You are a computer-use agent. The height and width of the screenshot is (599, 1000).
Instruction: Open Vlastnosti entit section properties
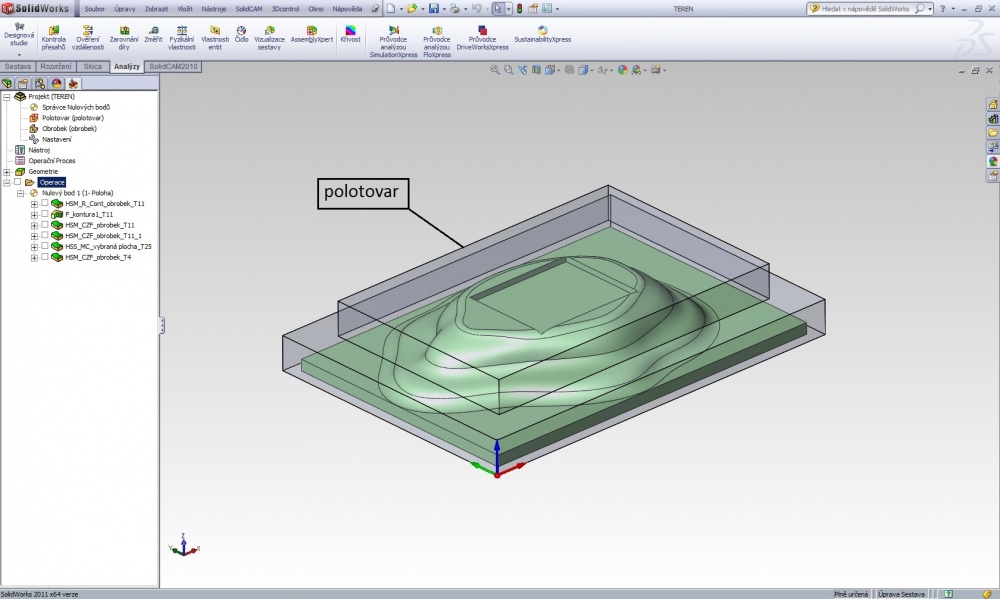click(x=215, y=38)
